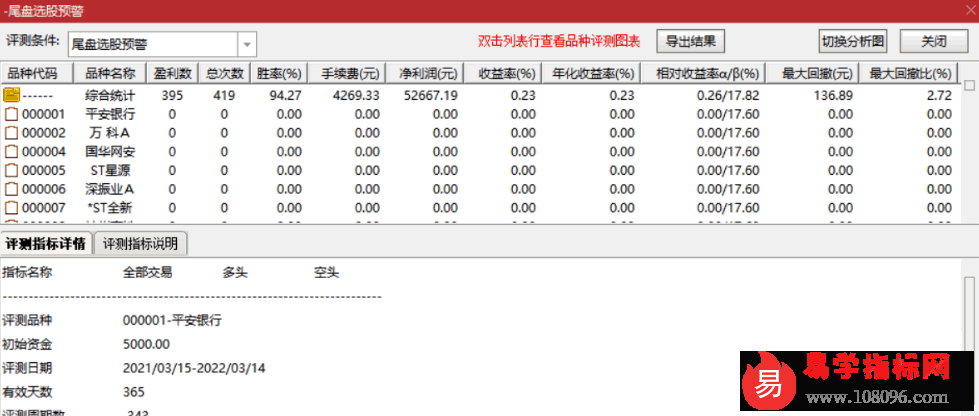This screenshot has height=416, width=979.
Task: Select the 综合统计 summary row name
Action: point(110,95)
